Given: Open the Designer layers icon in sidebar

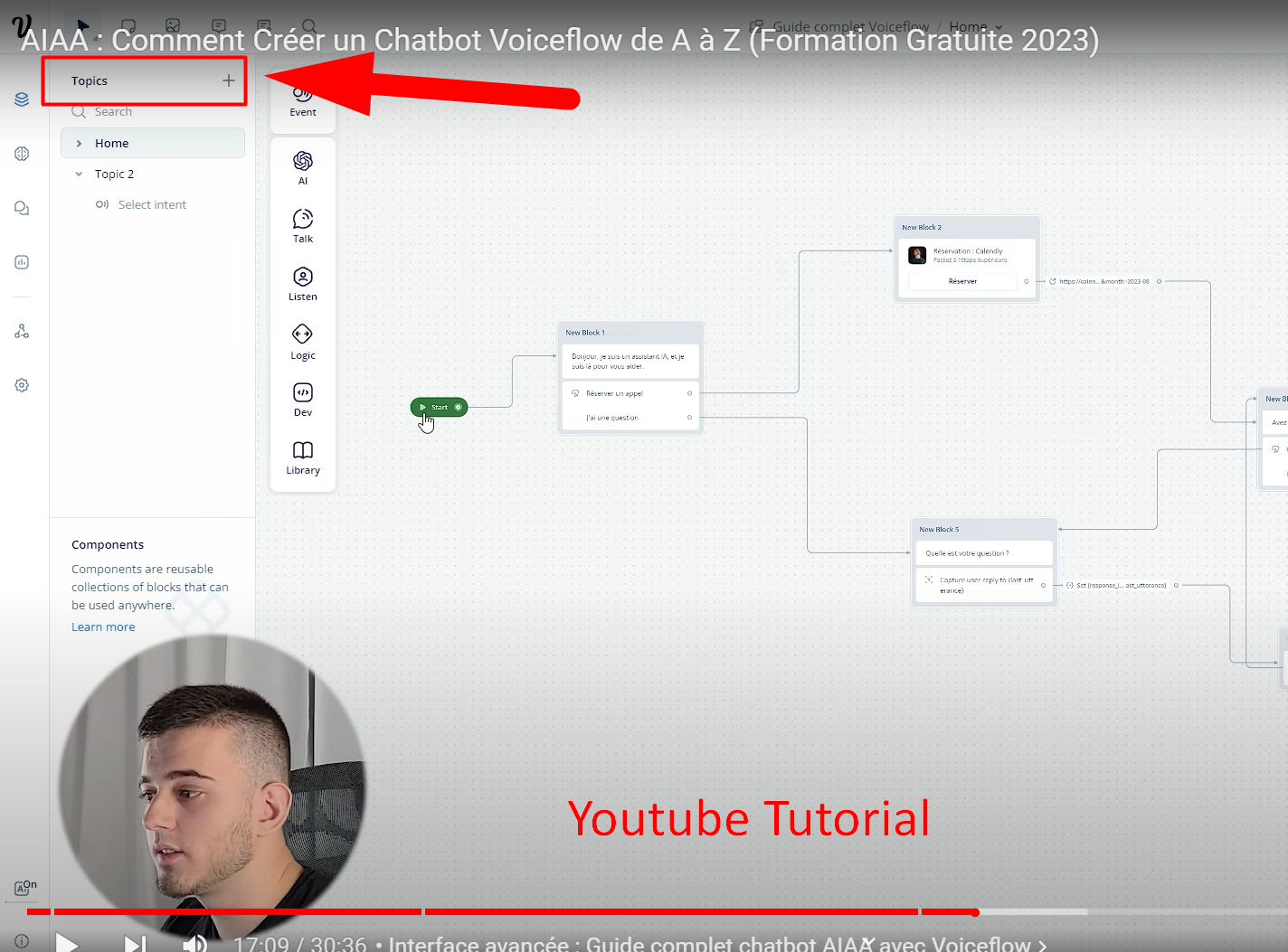Looking at the screenshot, I should 22,99.
